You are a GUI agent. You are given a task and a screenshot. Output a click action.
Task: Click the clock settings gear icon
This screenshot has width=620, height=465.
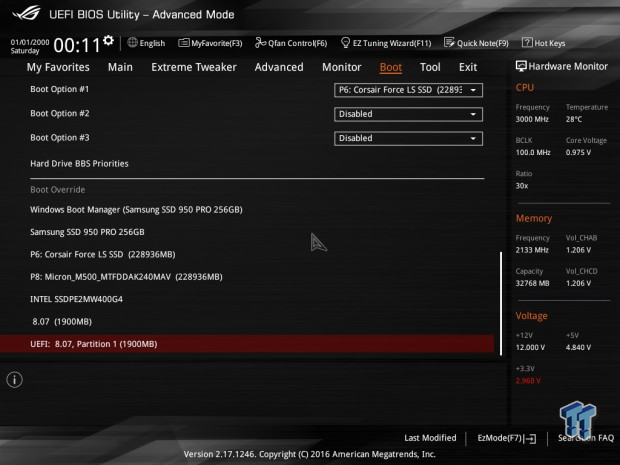(108, 40)
